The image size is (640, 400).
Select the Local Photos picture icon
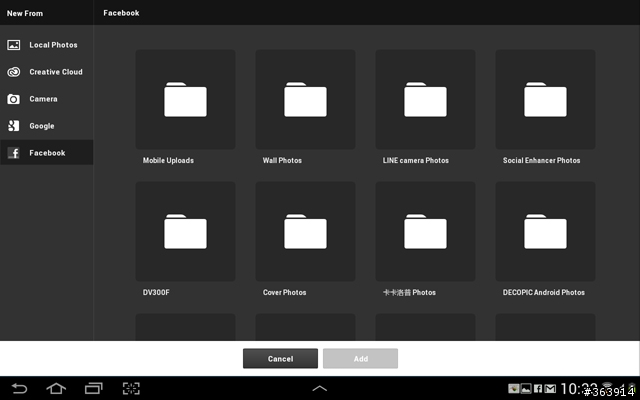pyautogui.click(x=13, y=45)
